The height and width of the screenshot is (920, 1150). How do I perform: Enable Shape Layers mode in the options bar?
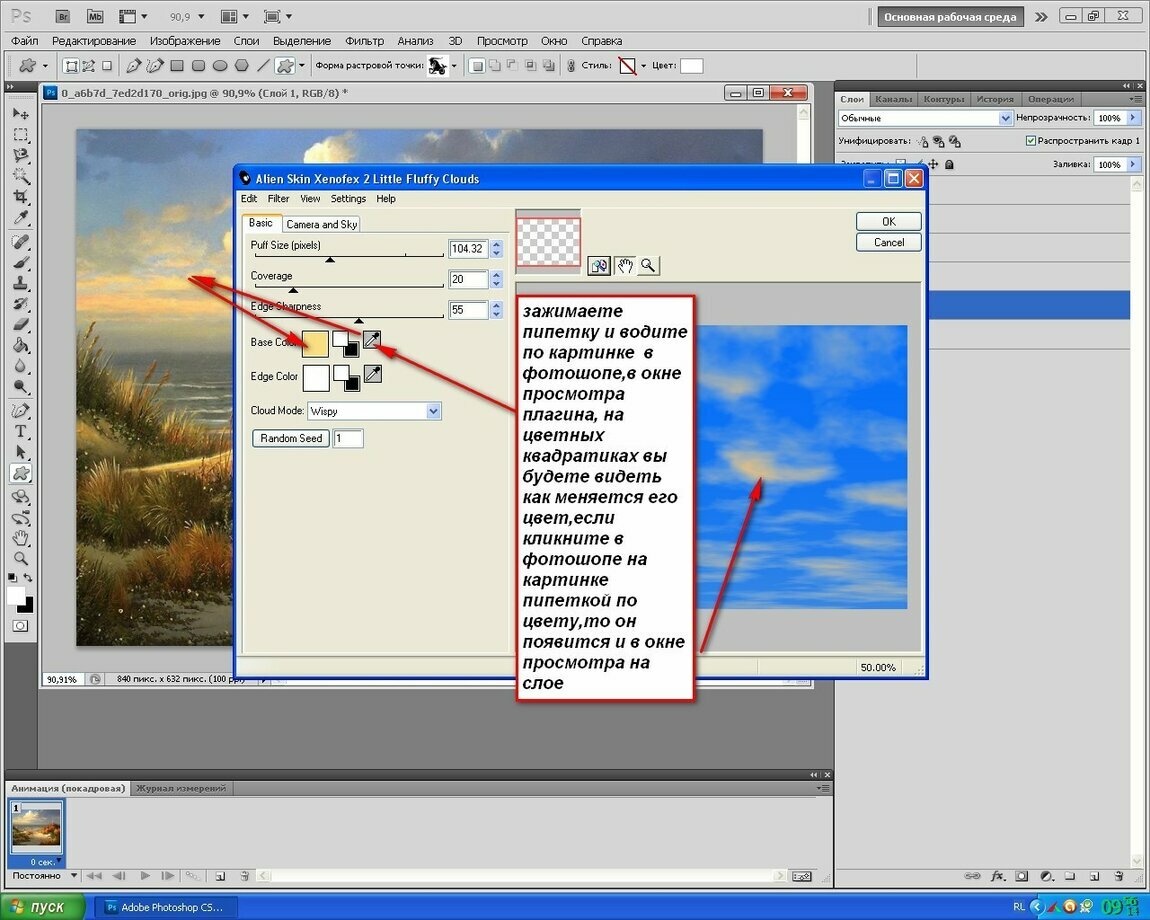pos(71,66)
